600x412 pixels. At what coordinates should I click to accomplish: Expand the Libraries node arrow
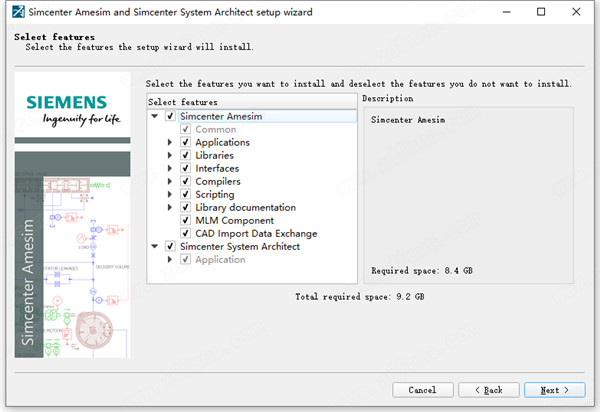pos(170,155)
